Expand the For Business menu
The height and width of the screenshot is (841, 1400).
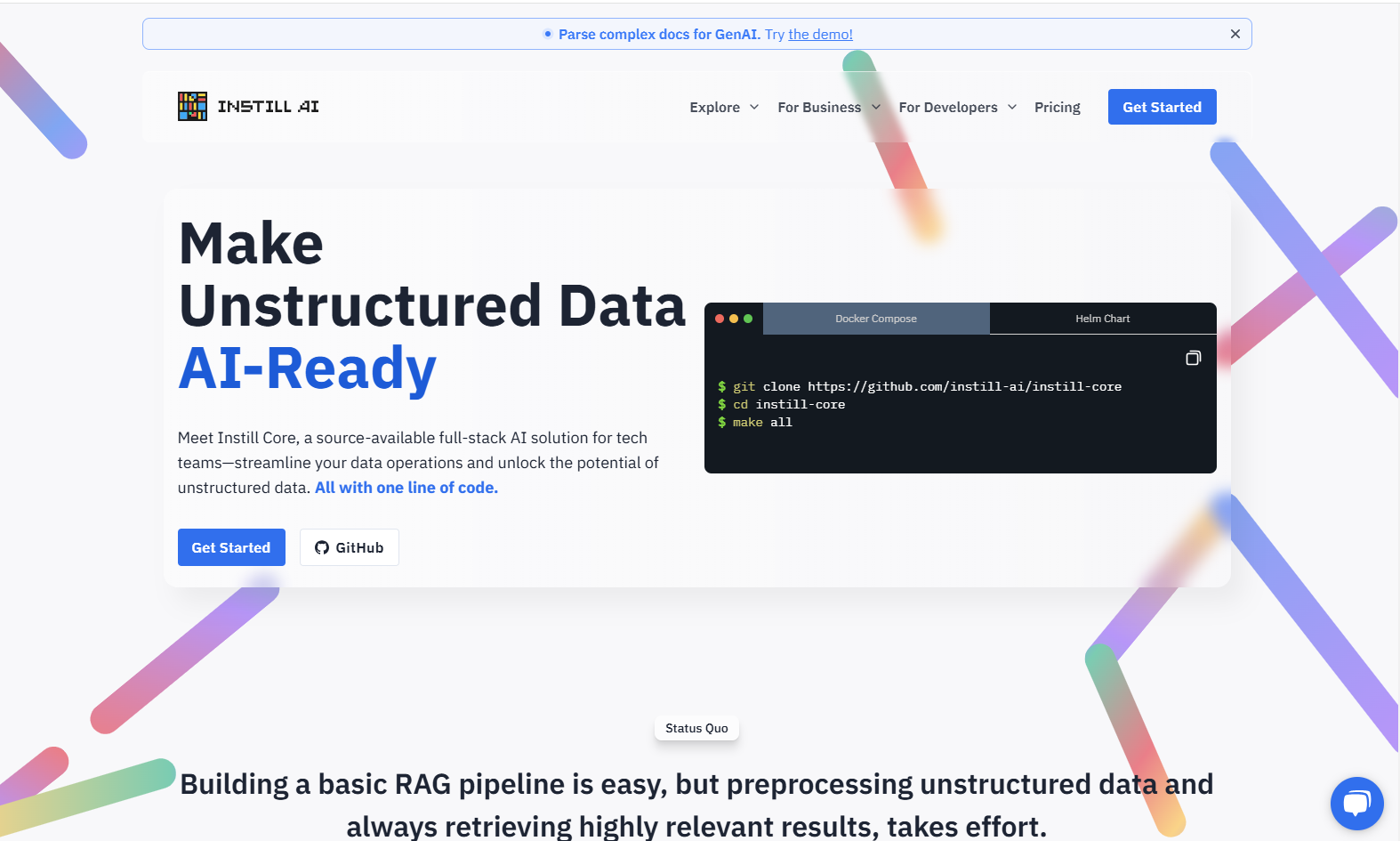pyautogui.click(x=829, y=107)
